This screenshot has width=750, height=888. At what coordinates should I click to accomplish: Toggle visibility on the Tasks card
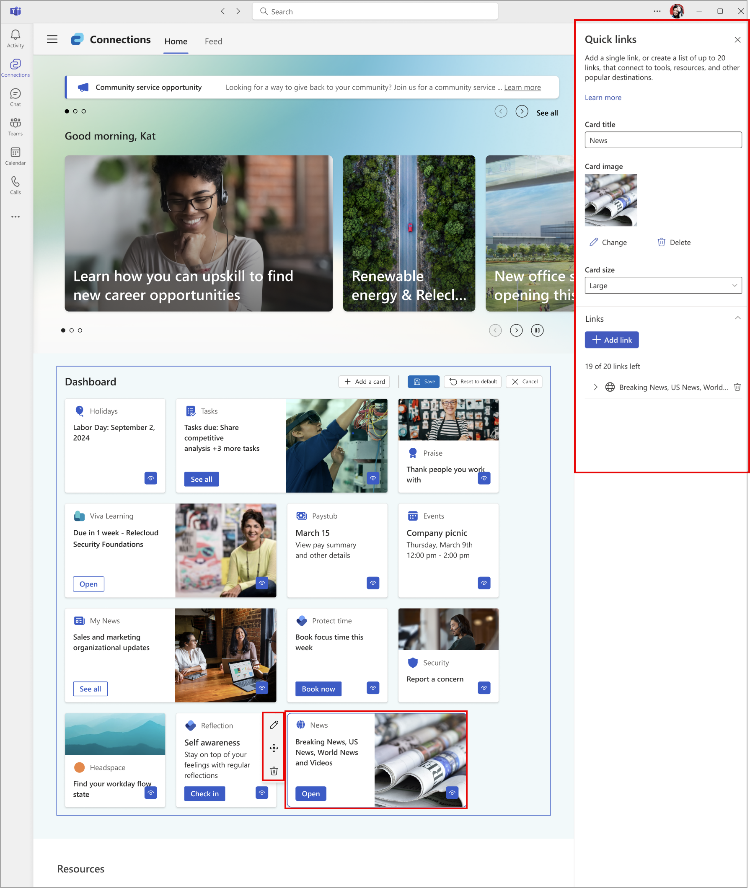coord(373,479)
